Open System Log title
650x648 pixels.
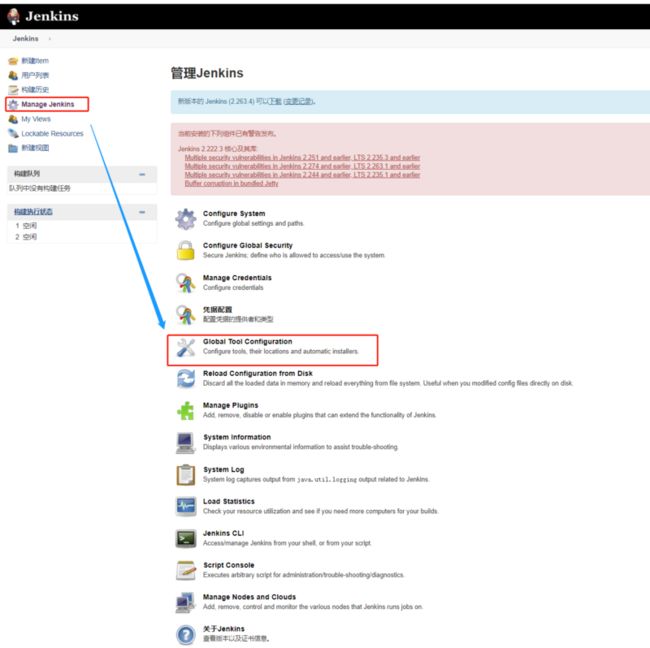(223, 470)
